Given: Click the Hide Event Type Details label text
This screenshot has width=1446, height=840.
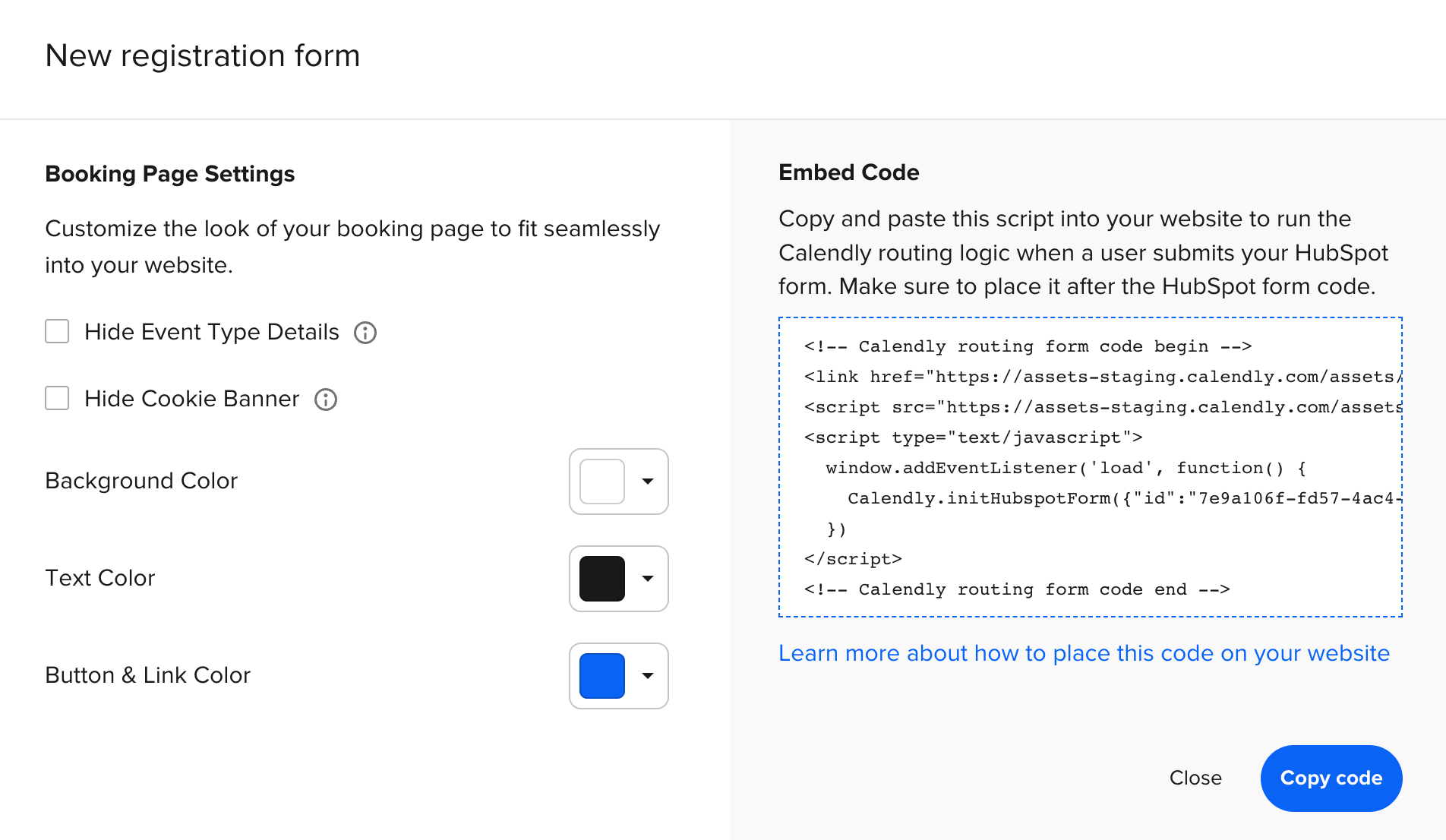Looking at the screenshot, I should coord(211,332).
